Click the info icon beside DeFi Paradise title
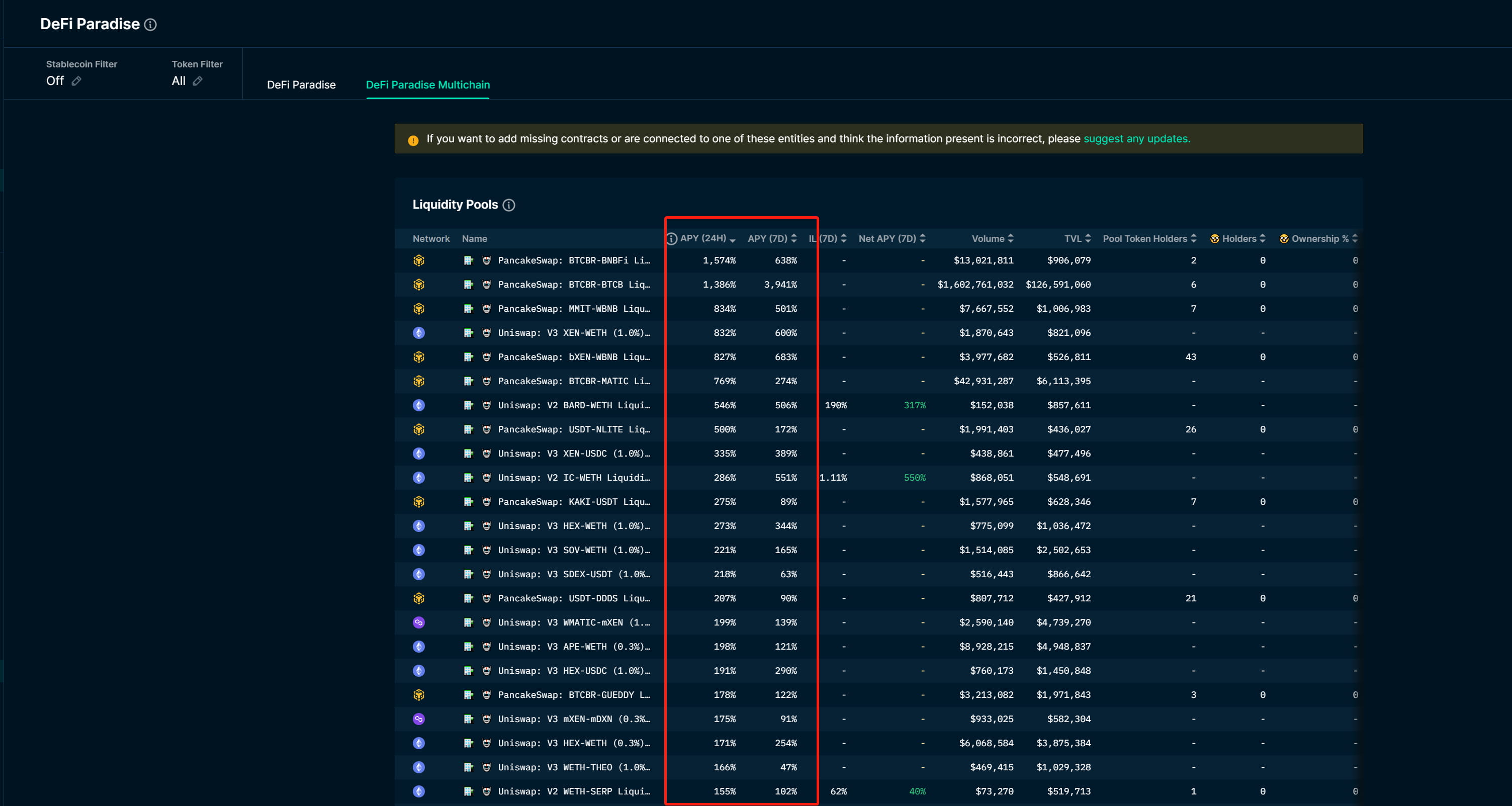1512x806 pixels. point(150,25)
